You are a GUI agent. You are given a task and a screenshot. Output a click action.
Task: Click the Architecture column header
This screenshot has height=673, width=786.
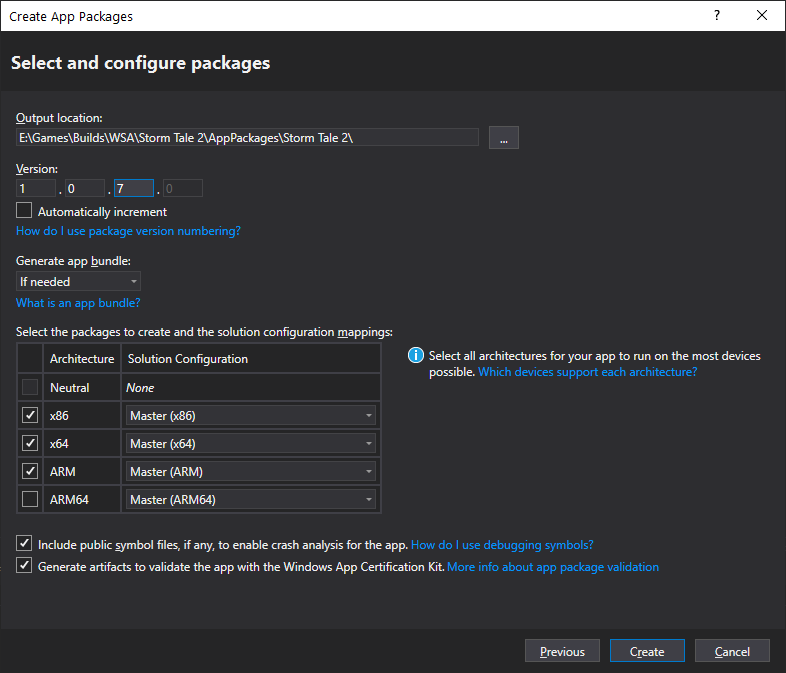tap(82, 359)
